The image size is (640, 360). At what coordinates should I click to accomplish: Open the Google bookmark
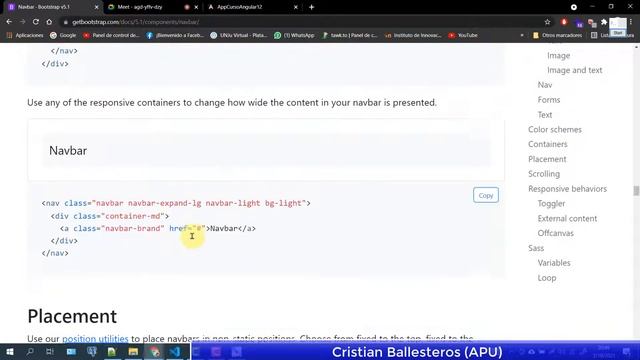click(63, 36)
